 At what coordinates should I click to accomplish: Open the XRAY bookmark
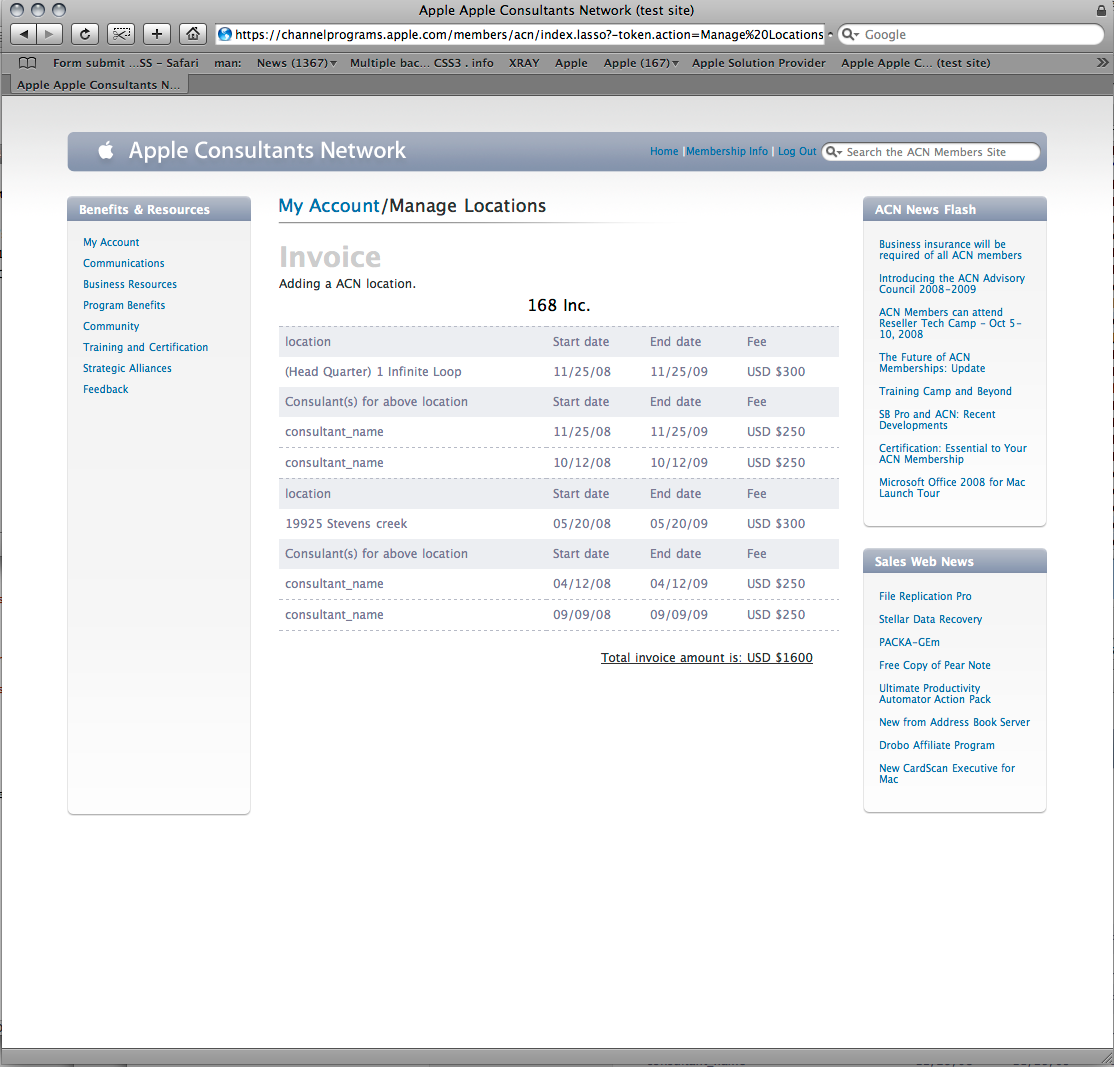(x=524, y=63)
